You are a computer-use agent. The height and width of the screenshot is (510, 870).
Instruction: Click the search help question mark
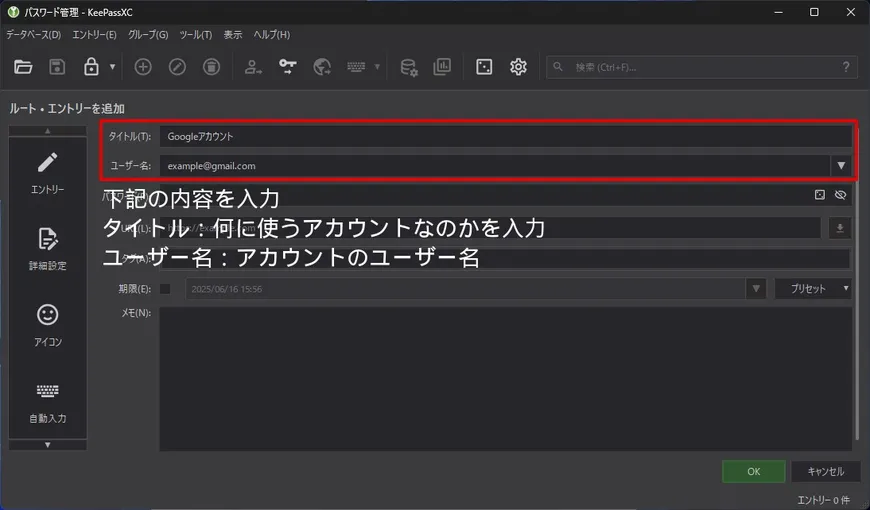coord(846,67)
